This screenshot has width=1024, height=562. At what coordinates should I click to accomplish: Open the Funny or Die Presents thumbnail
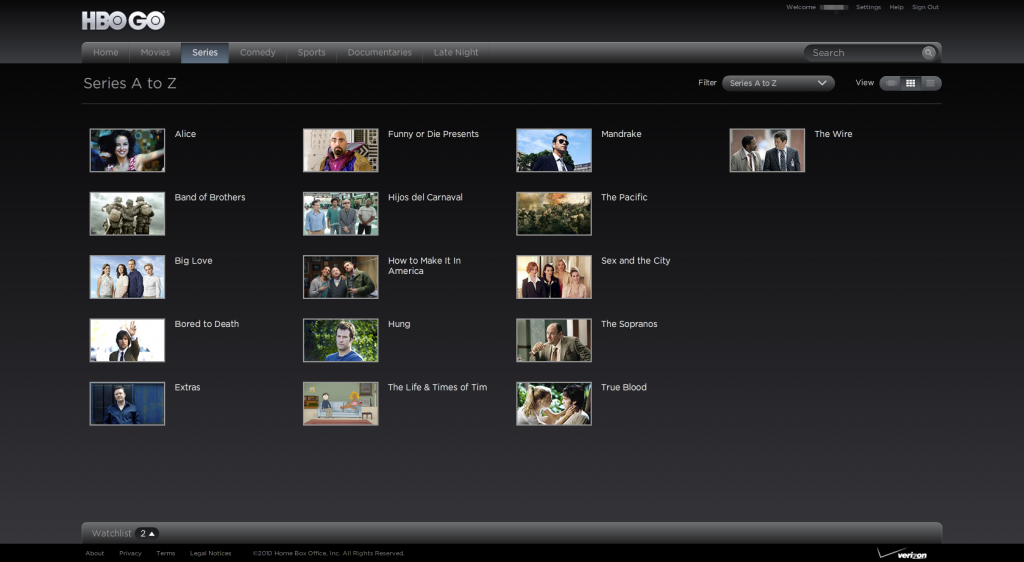click(341, 150)
